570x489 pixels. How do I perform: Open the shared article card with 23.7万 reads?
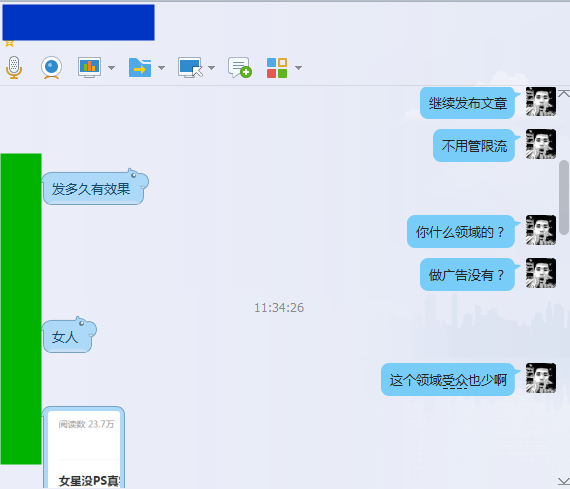click(84, 448)
